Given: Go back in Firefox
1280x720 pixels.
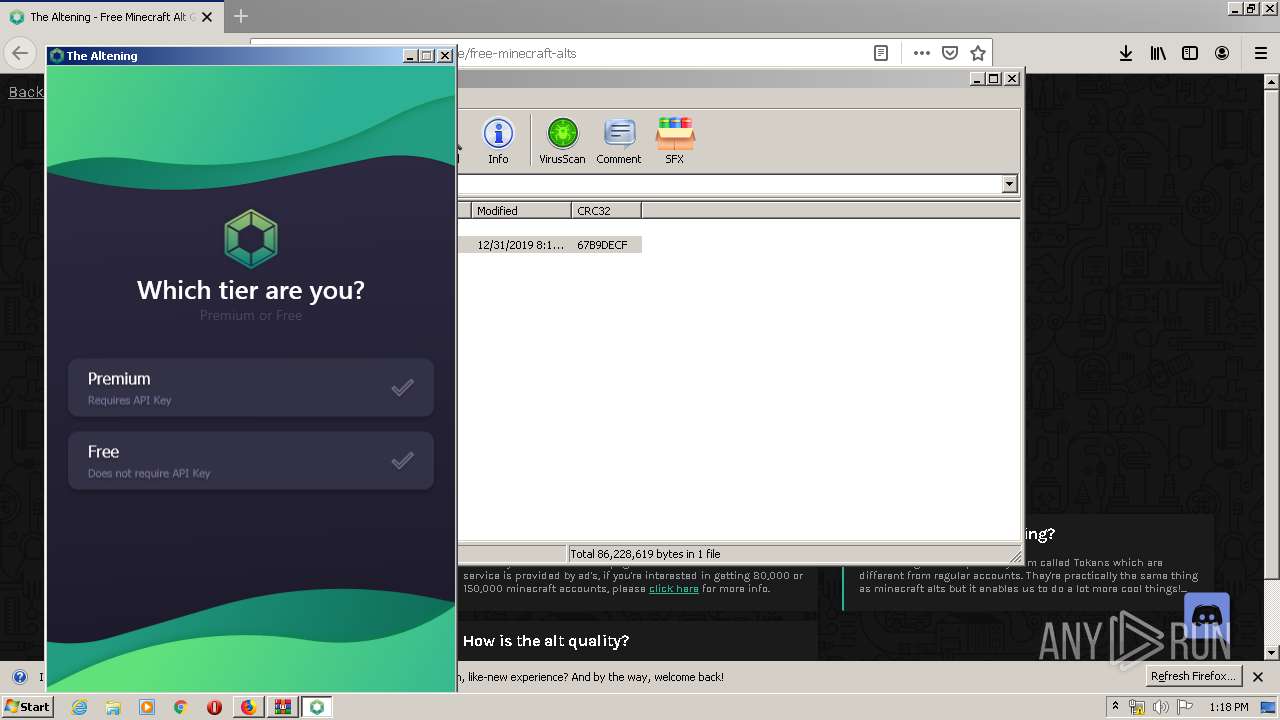Looking at the screenshot, I should [x=20, y=53].
